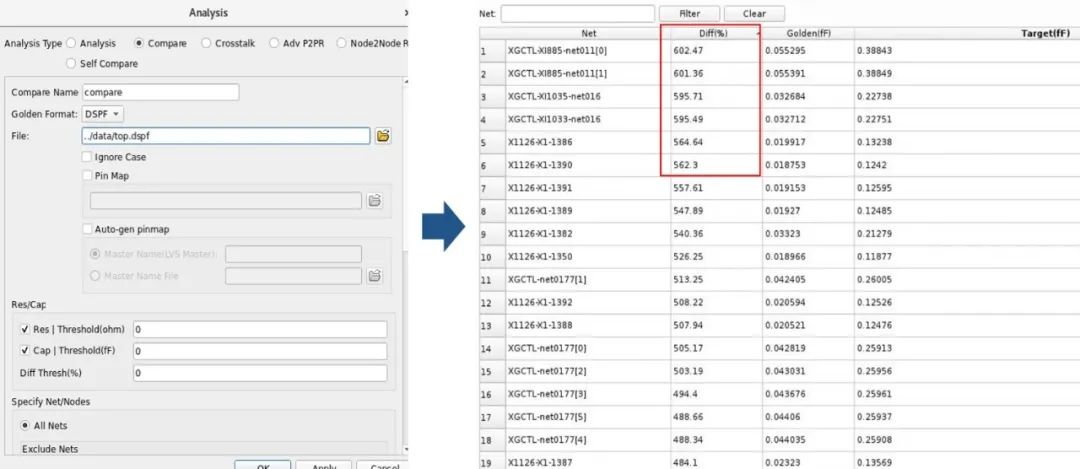Select the Node2Node analysis type

click(x=341, y=43)
